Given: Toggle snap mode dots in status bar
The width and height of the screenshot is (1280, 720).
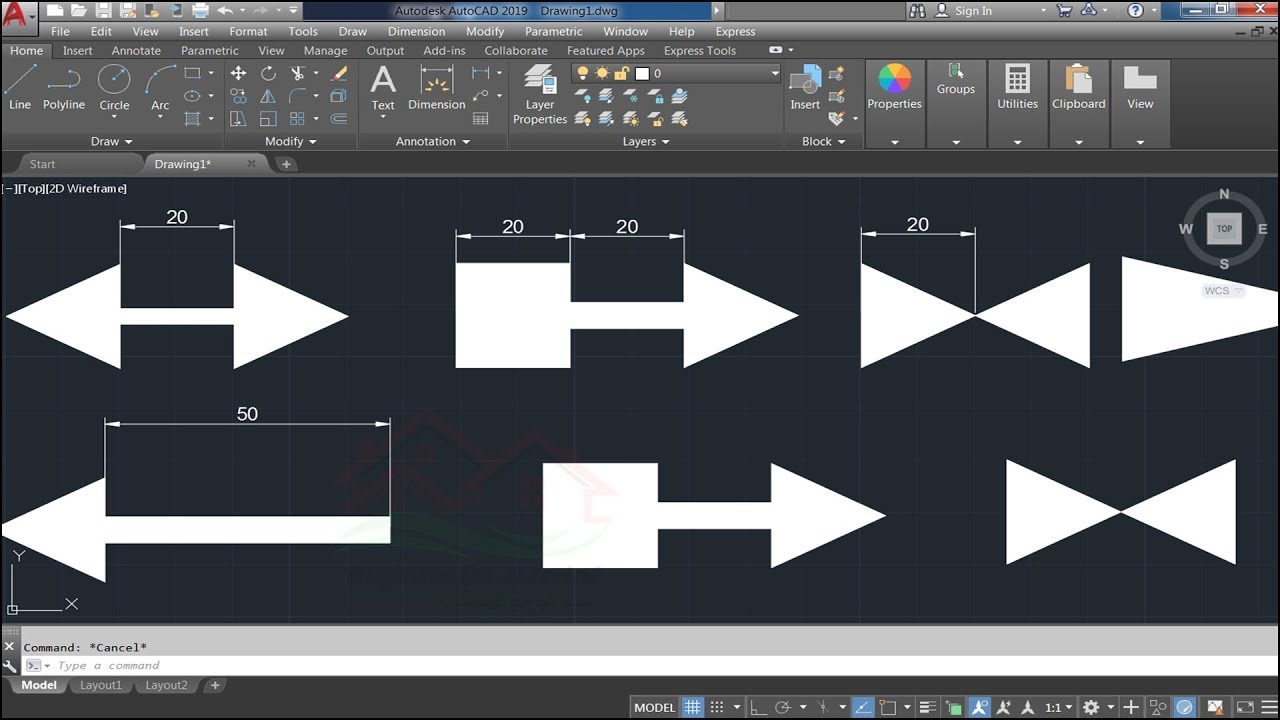Looking at the screenshot, I should tap(717, 707).
